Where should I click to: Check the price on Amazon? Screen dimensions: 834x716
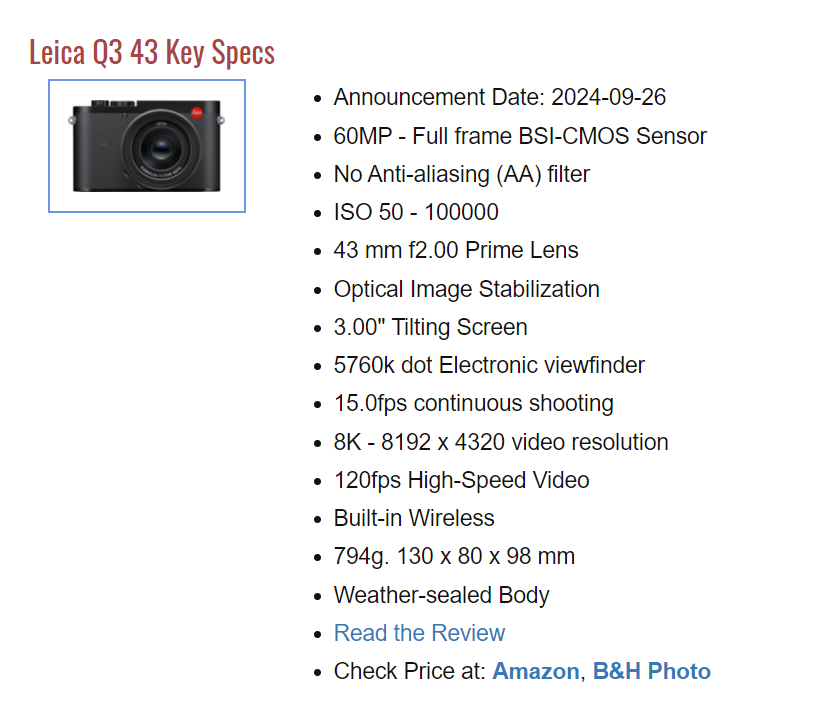[x=535, y=671]
